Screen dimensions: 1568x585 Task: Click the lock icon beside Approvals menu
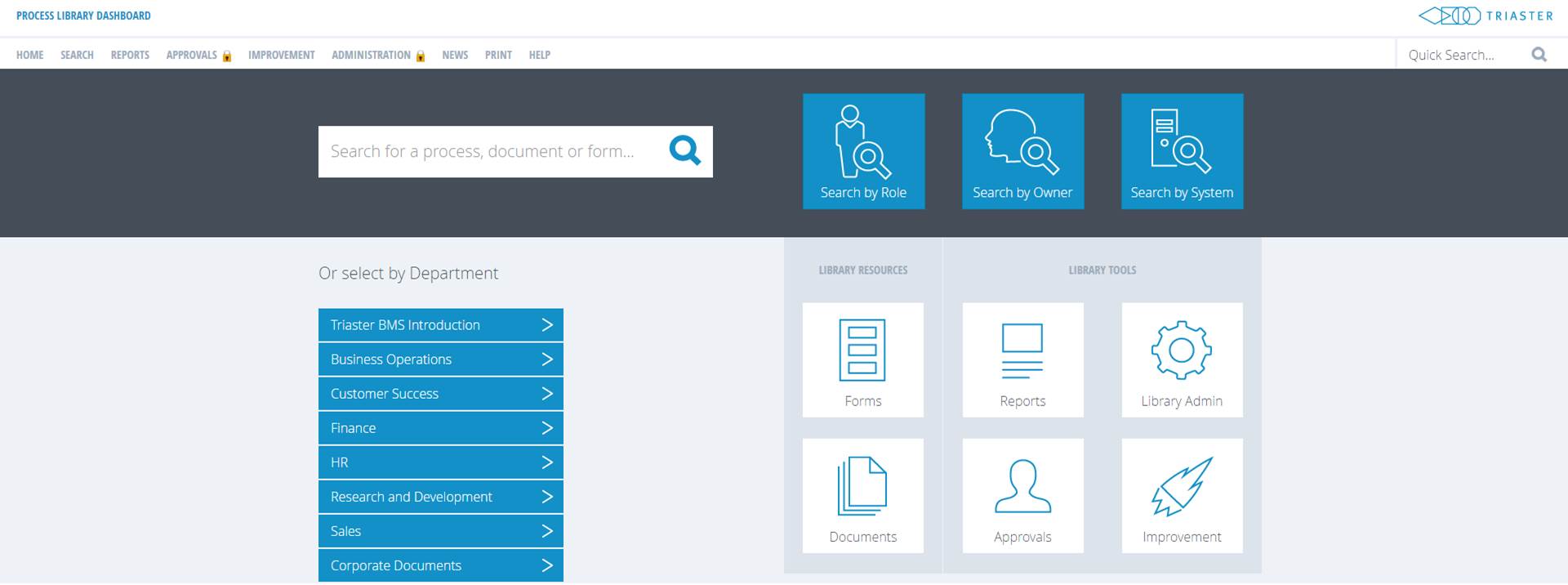(227, 56)
